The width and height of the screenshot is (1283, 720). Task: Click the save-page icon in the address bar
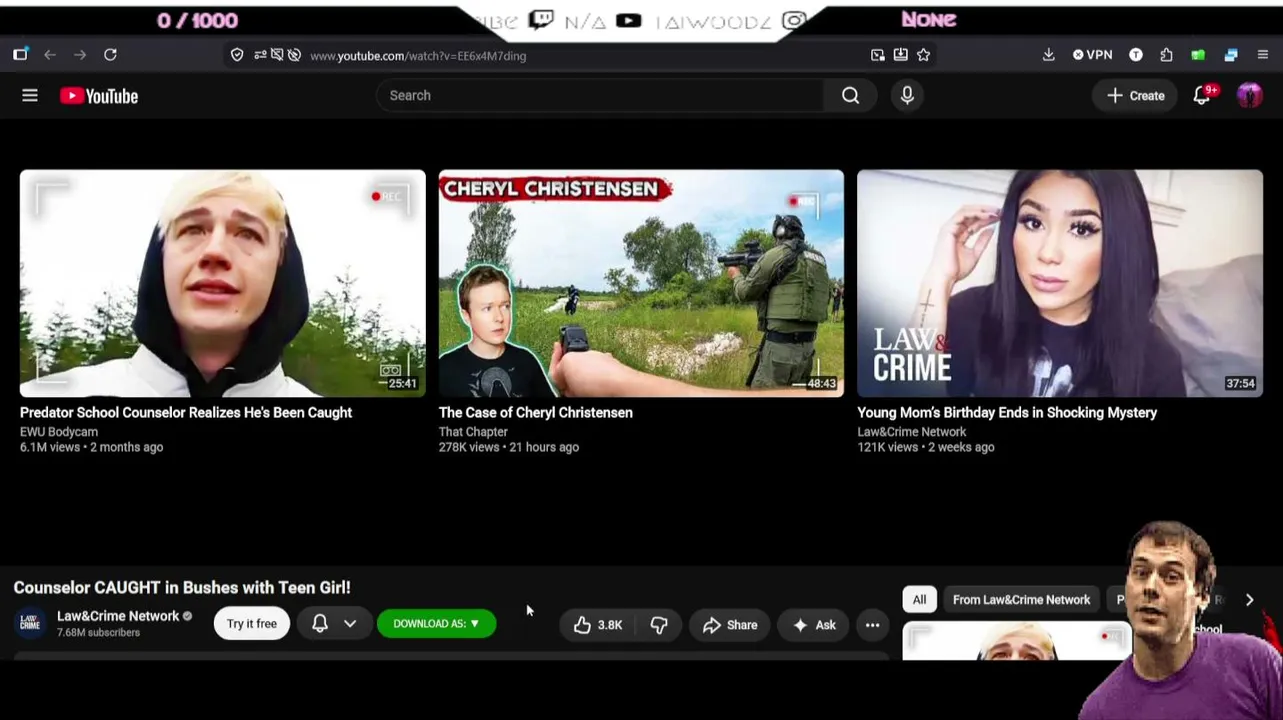click(900, 55)
